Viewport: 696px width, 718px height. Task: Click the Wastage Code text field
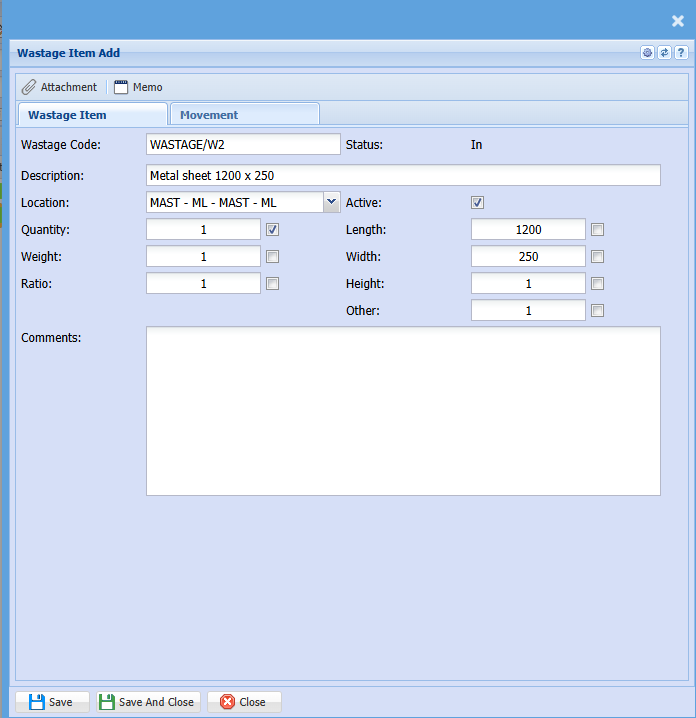coord(243,145)
